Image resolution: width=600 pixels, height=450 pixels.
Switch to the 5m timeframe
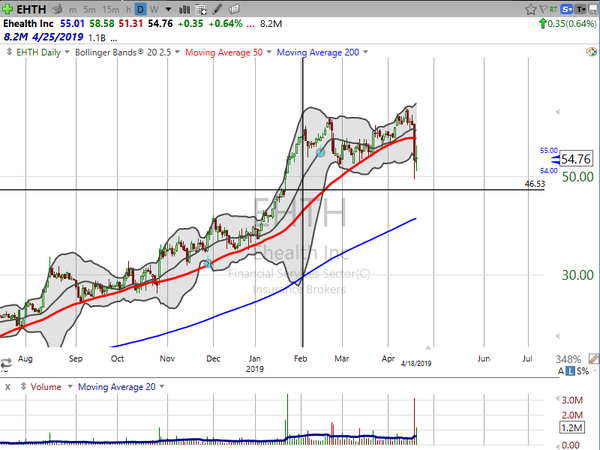coord(89,10)
